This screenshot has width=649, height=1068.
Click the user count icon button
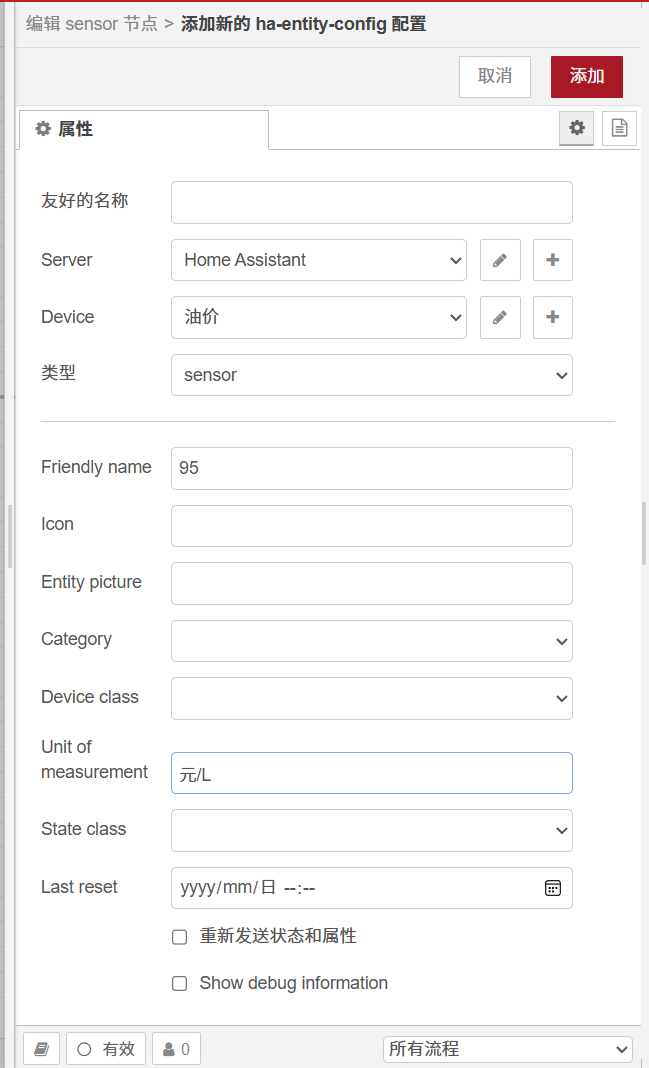(x=176, y=1049)
